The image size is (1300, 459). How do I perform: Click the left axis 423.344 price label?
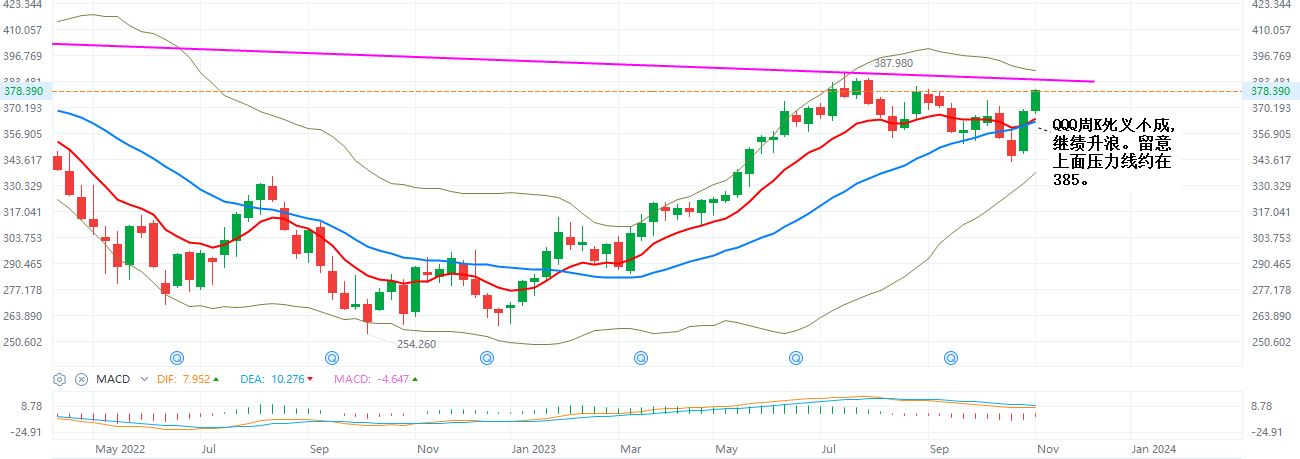pyautogui.click(x=21, y=5)
